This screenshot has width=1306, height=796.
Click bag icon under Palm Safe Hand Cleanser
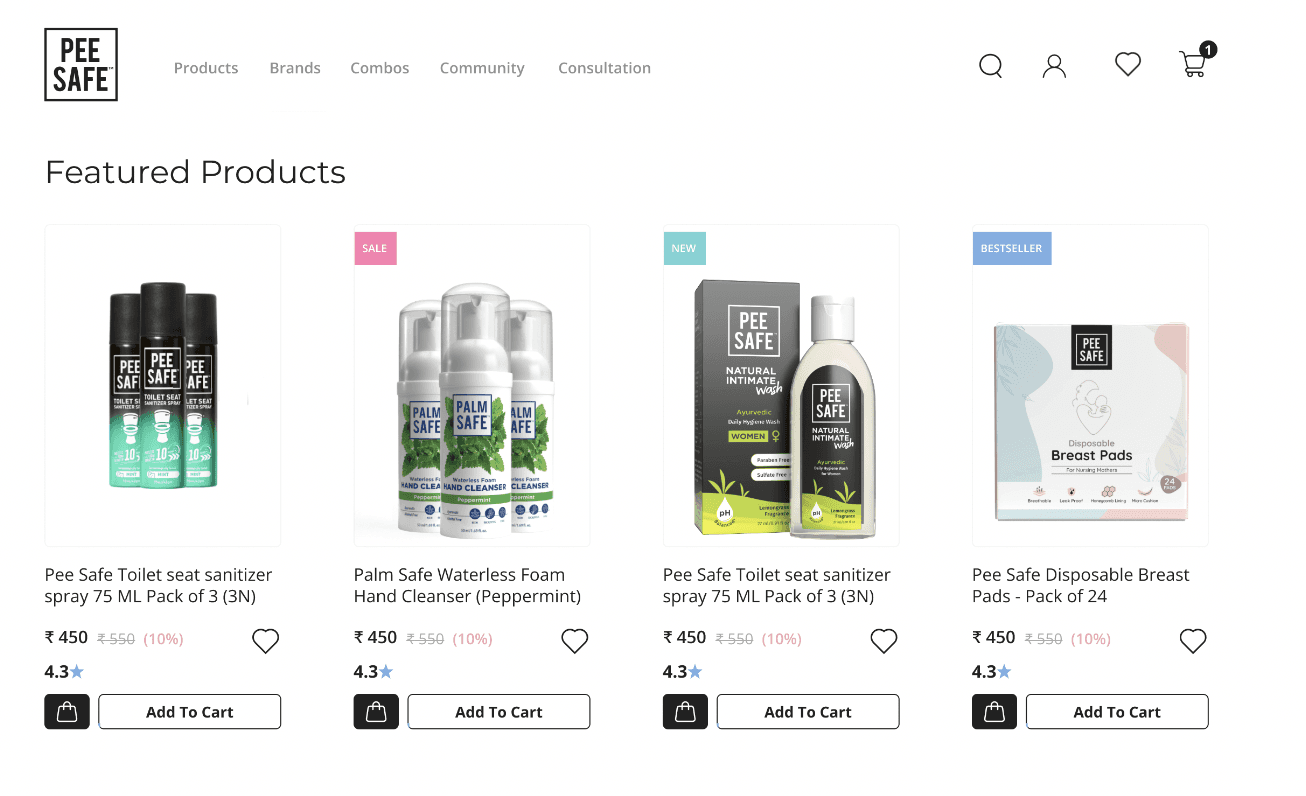coord(376,712)
